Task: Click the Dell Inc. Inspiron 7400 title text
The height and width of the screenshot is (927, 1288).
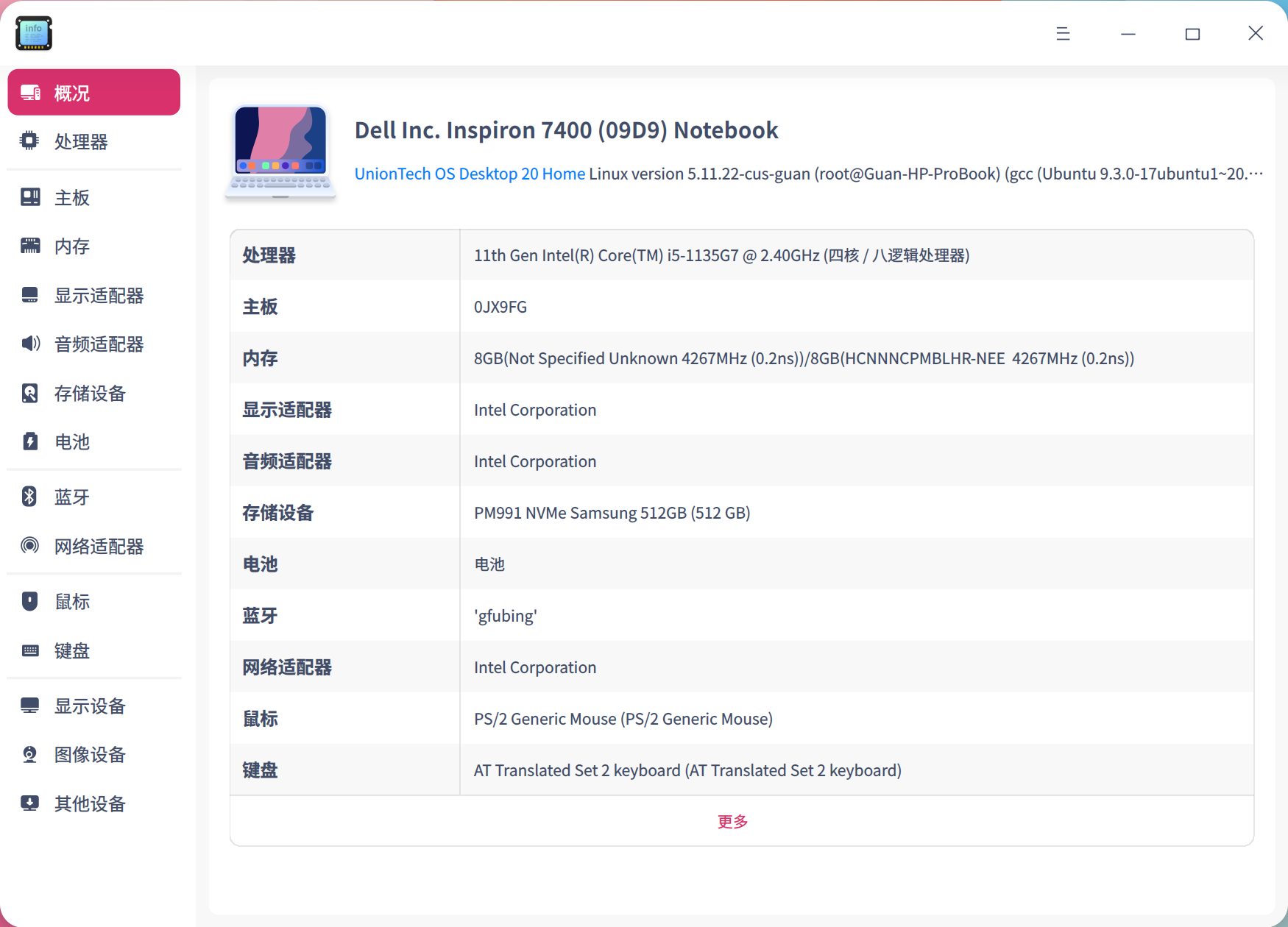Action: (566, 130)
